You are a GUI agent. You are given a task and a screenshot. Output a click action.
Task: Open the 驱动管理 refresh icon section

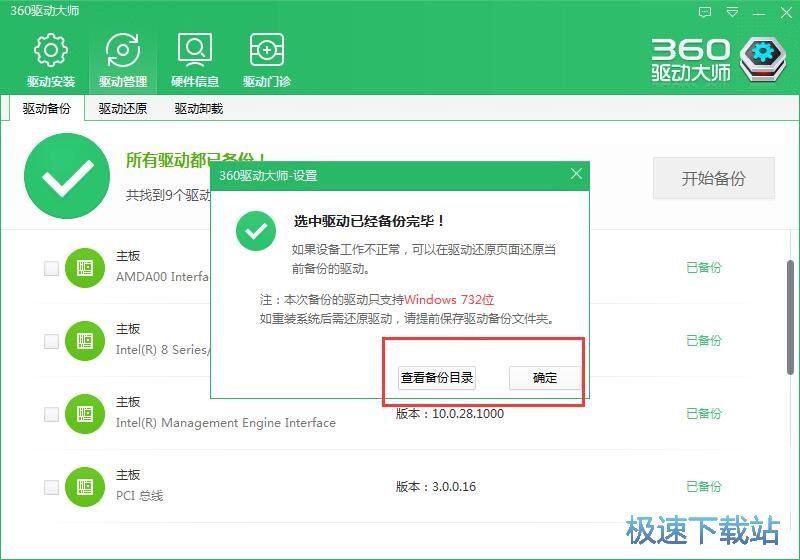coord(122,60)
